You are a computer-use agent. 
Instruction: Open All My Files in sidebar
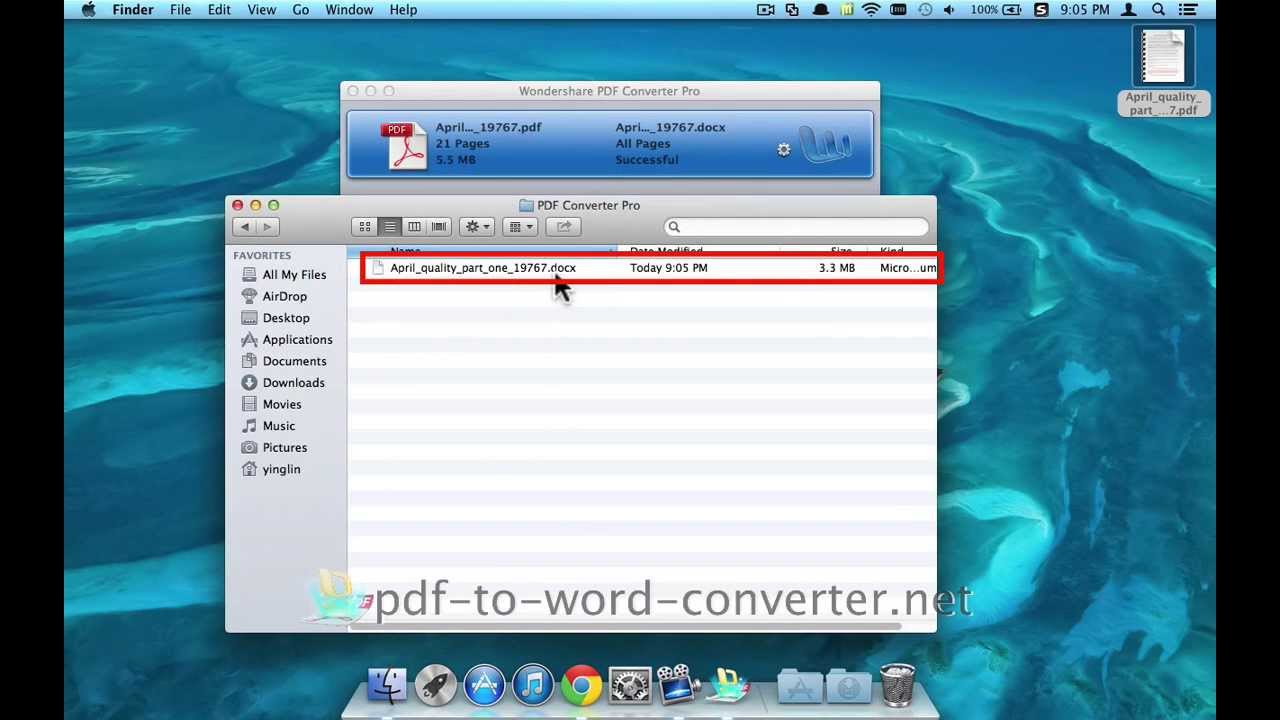tap(294, 275)
